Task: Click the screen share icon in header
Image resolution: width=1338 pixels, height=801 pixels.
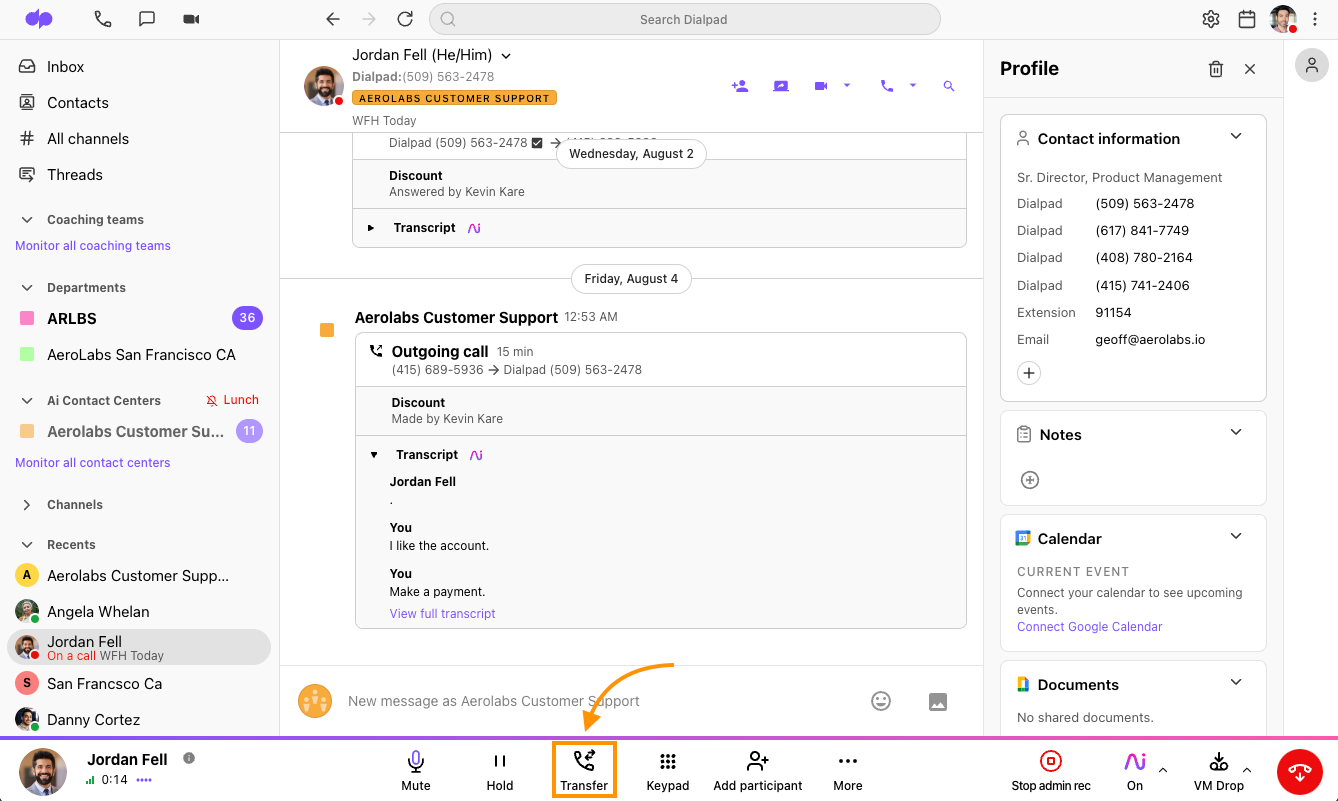Action: [781, 86]
